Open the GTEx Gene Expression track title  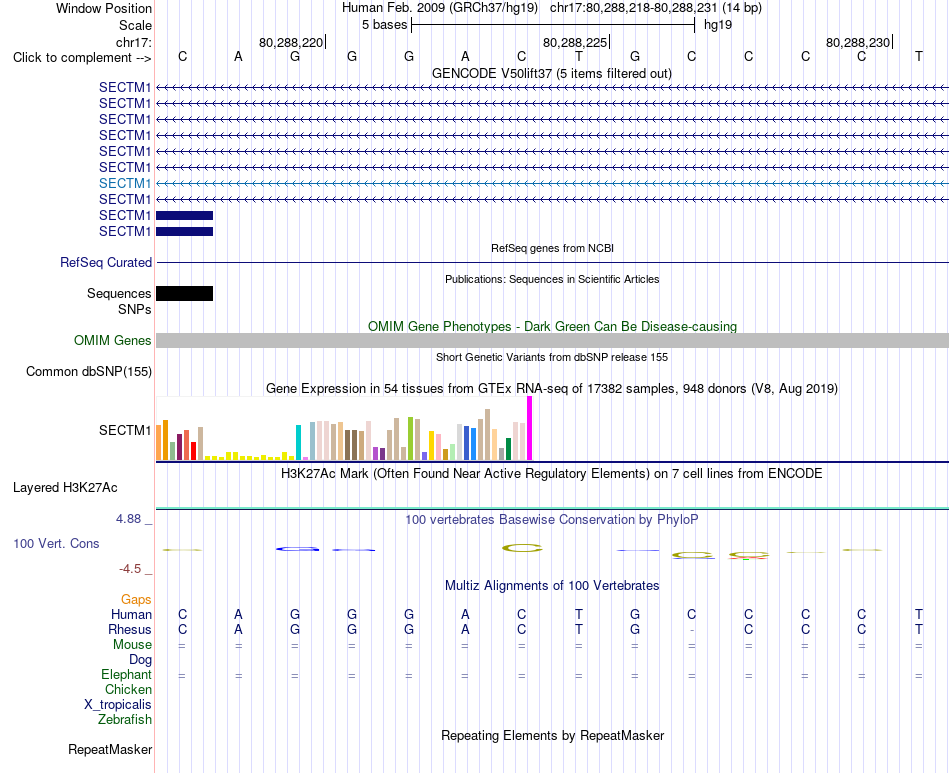(x=552, y=388)
